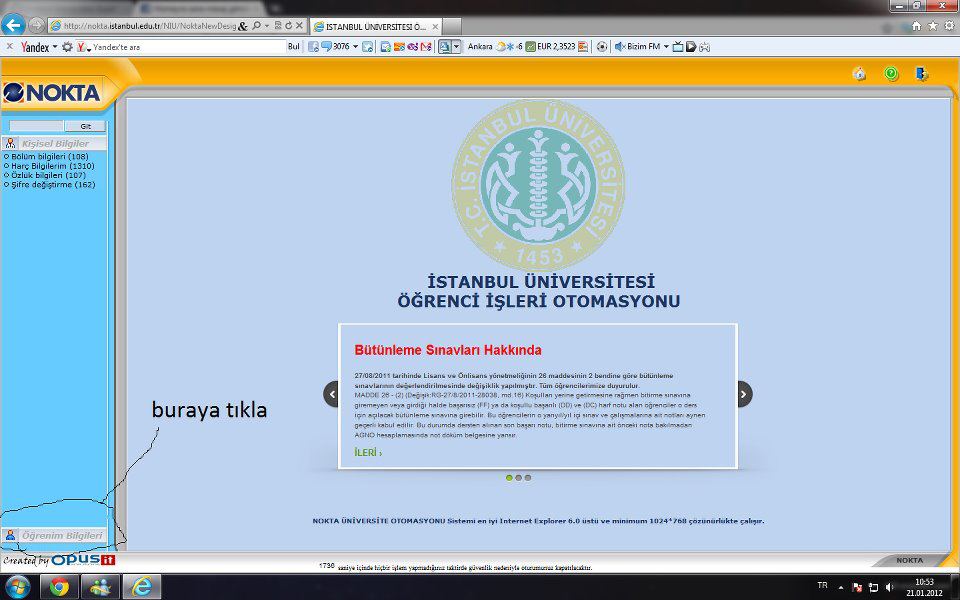This screenshot has width=960, height=600.
Task: Click the NOKTA home icon top right
Action: 860,74
